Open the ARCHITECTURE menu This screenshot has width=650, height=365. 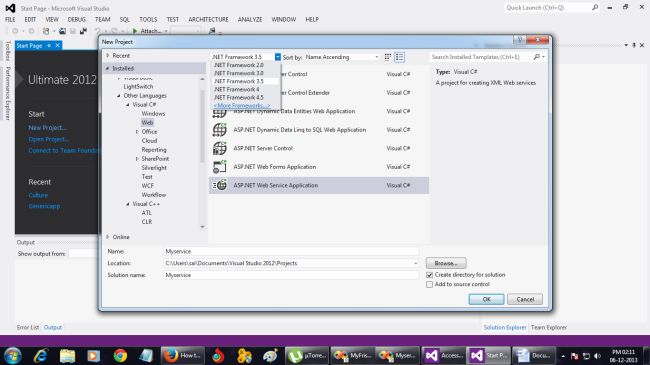(208, 19)
